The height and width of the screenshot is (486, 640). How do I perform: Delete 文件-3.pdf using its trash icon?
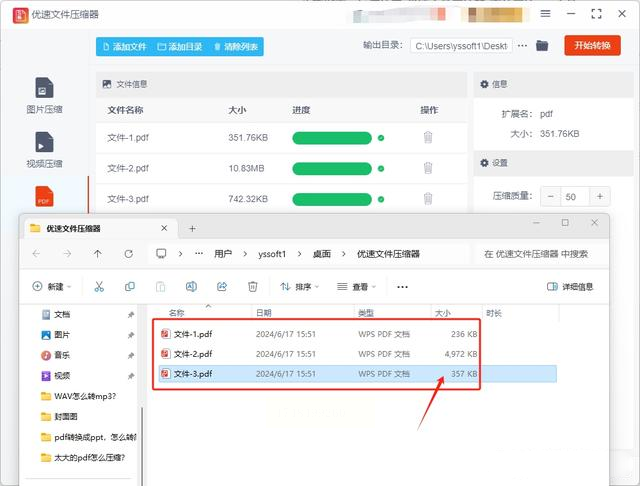pos(428,199)
